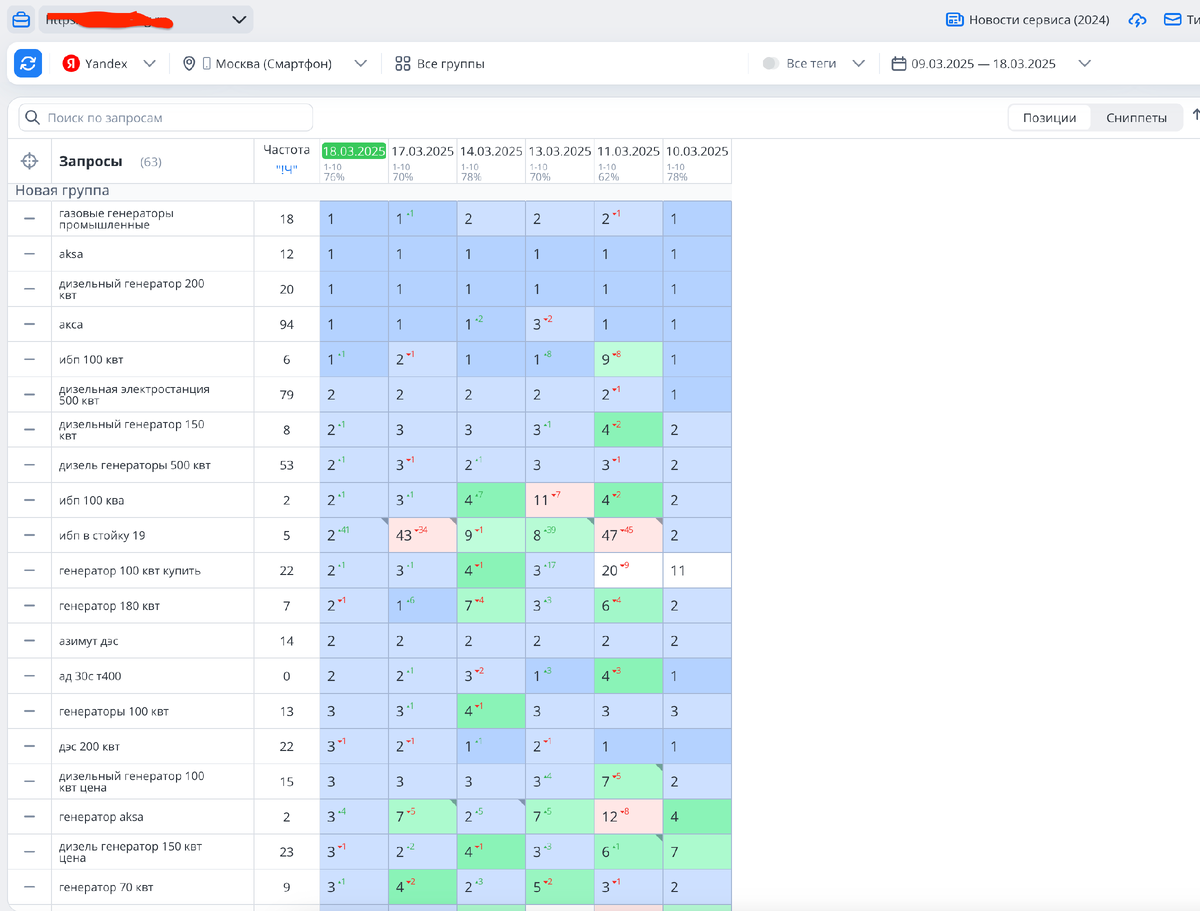This screenshot has height=911, width=1200.
Task: Expand the date range dropdown chevron
Action: 1085,63
